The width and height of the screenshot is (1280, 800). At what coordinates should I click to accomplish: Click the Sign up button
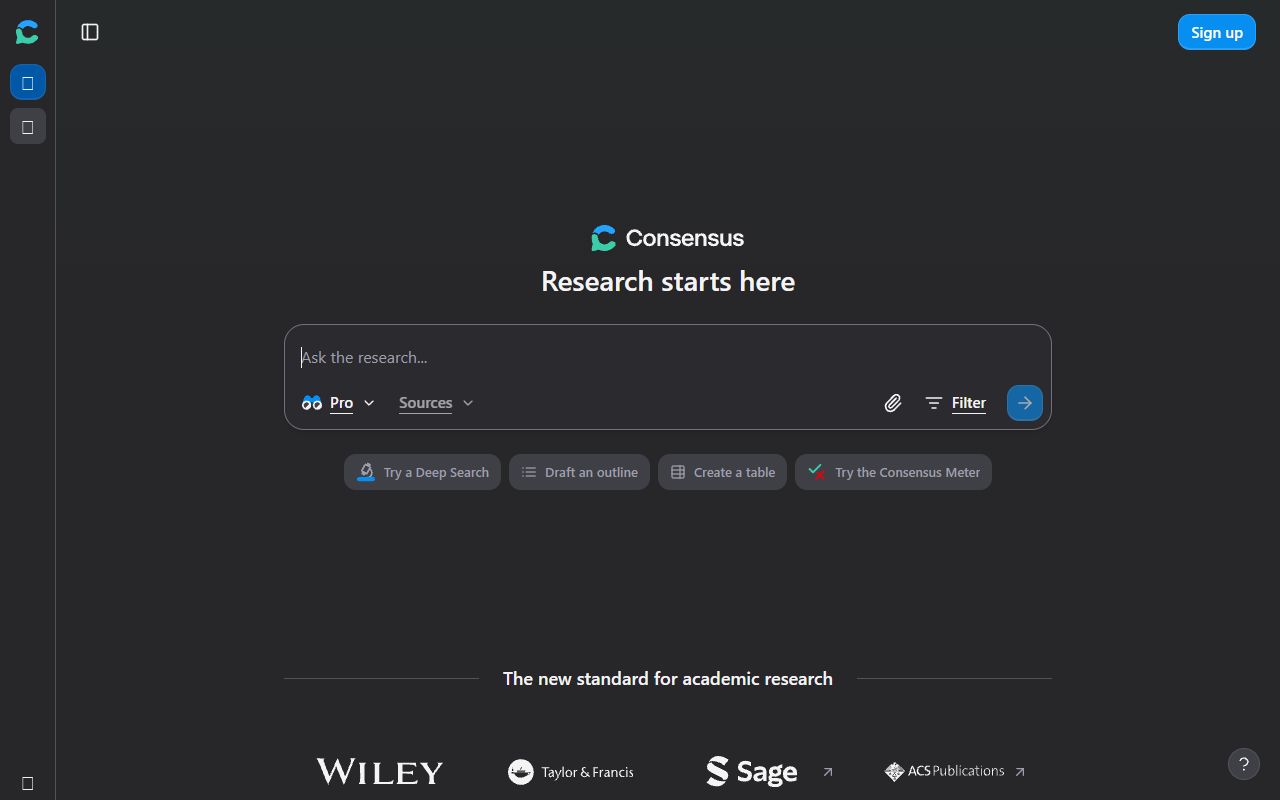point(1216,31)
